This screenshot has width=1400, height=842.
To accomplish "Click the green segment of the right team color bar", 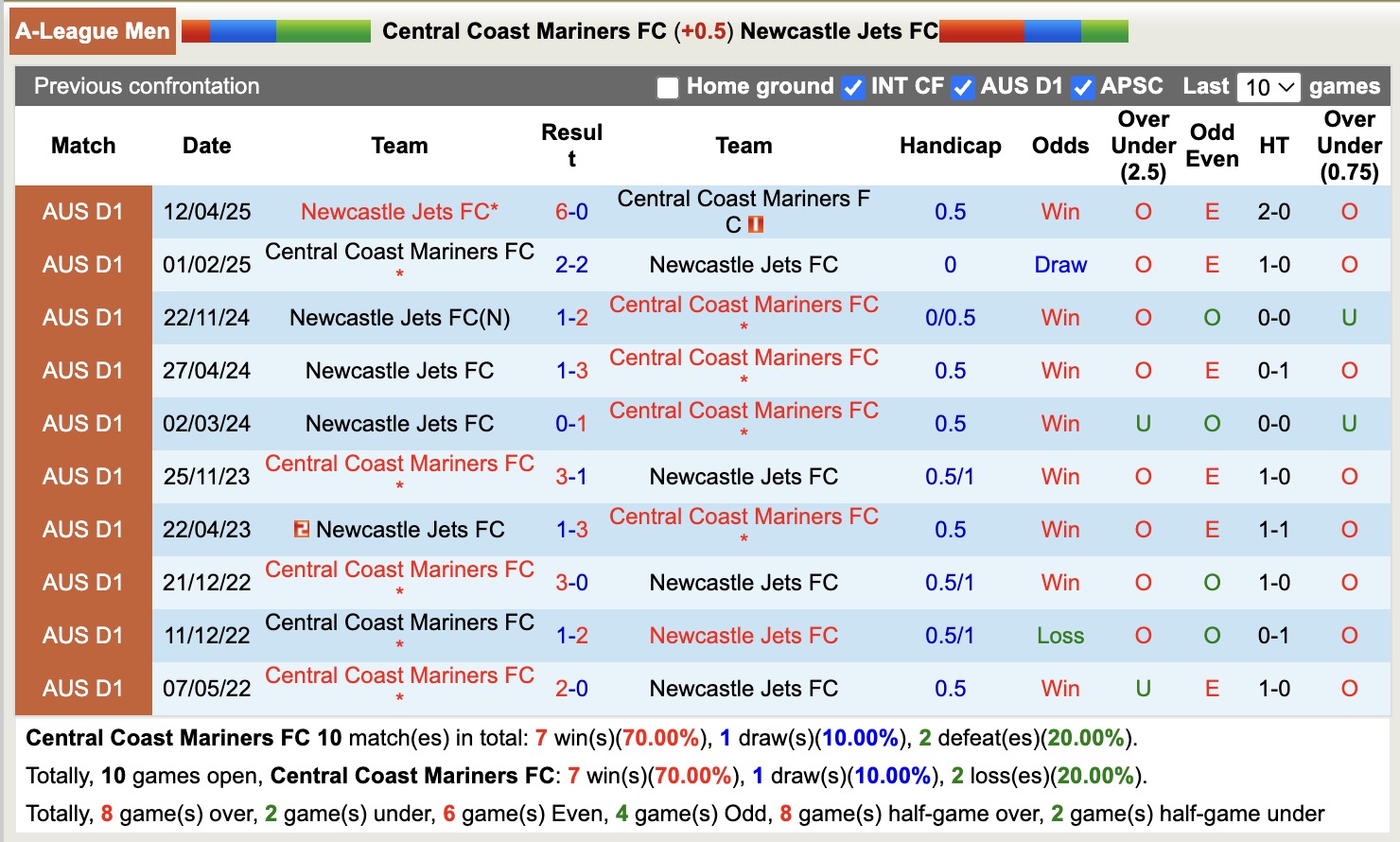I will tap(1104, 29).
